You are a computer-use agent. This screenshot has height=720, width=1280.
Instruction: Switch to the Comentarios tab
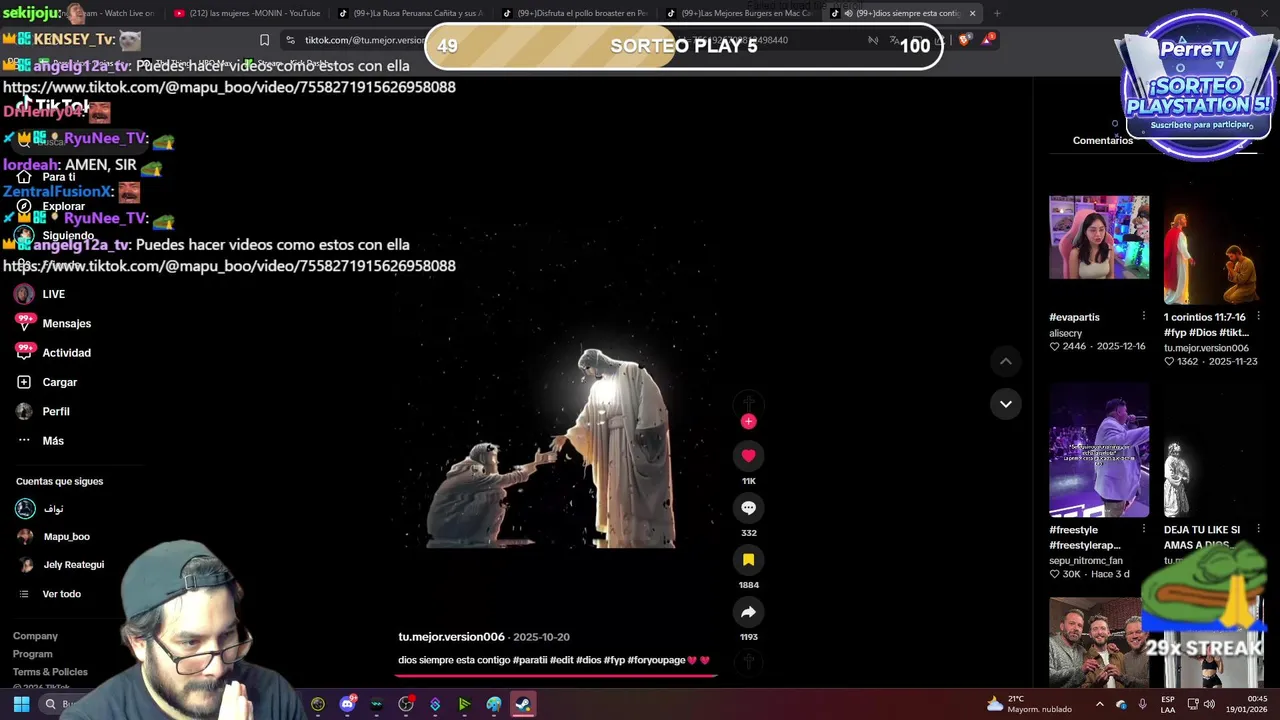point(1103,141)
